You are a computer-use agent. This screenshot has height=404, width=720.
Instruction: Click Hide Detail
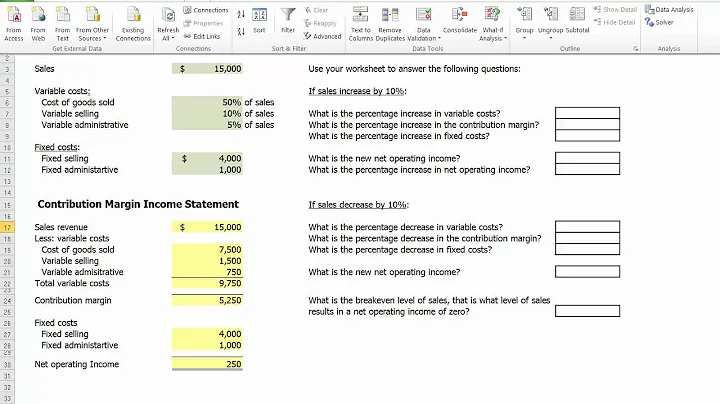pos(614,22)
